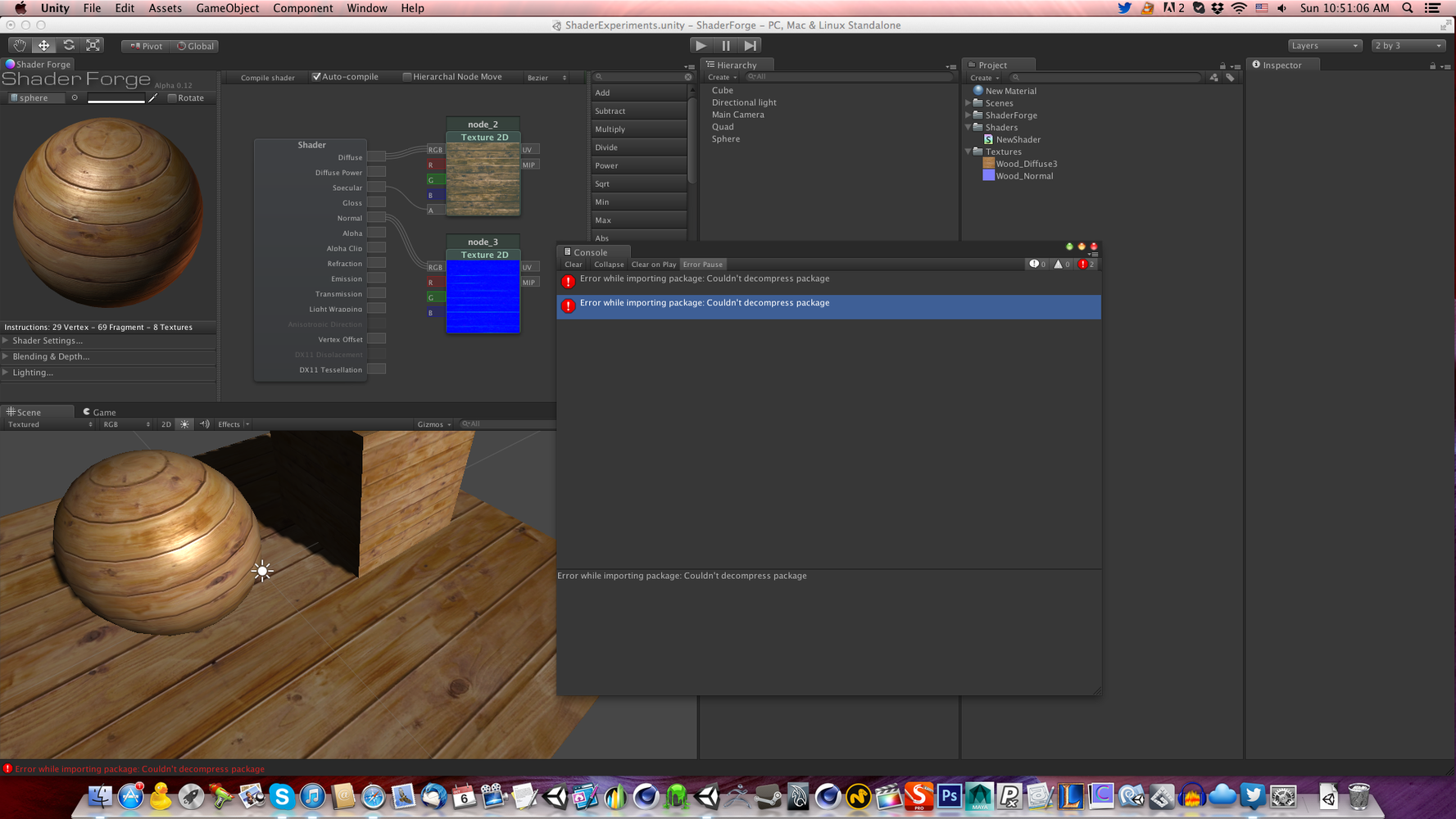Select the Rotate transform tool
Screen dimensions: 1456x819
coord(69,46)
